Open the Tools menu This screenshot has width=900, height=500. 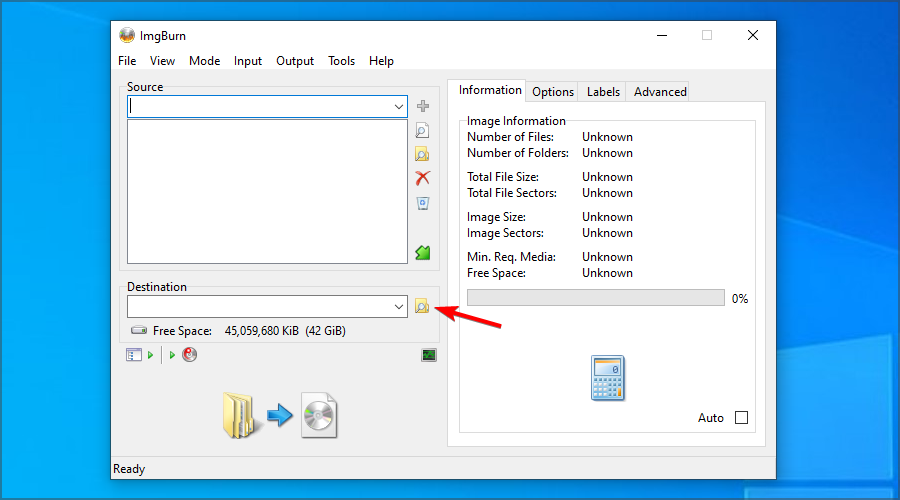pos(341,61)
